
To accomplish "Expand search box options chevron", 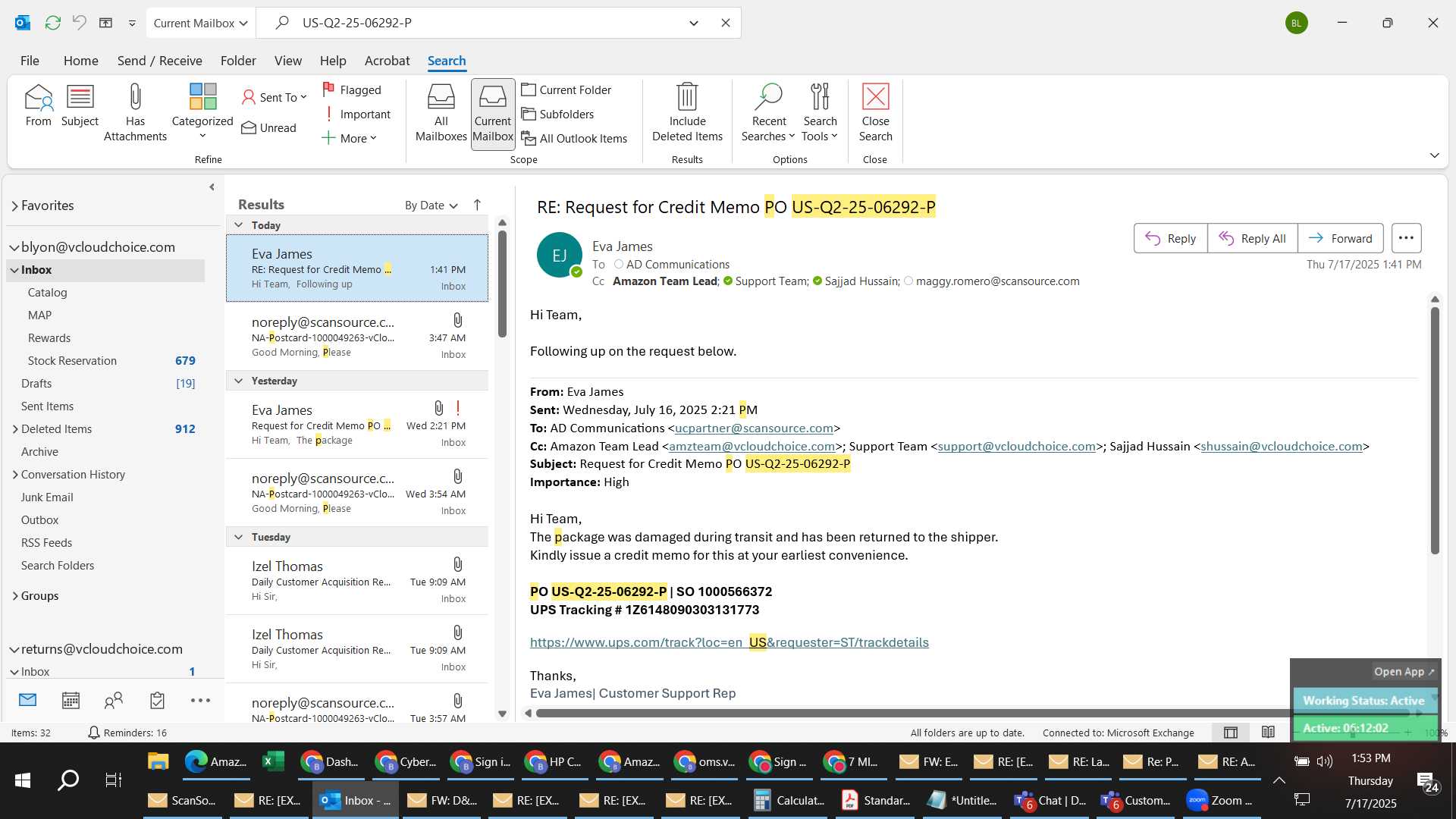I will coord(693,23).
